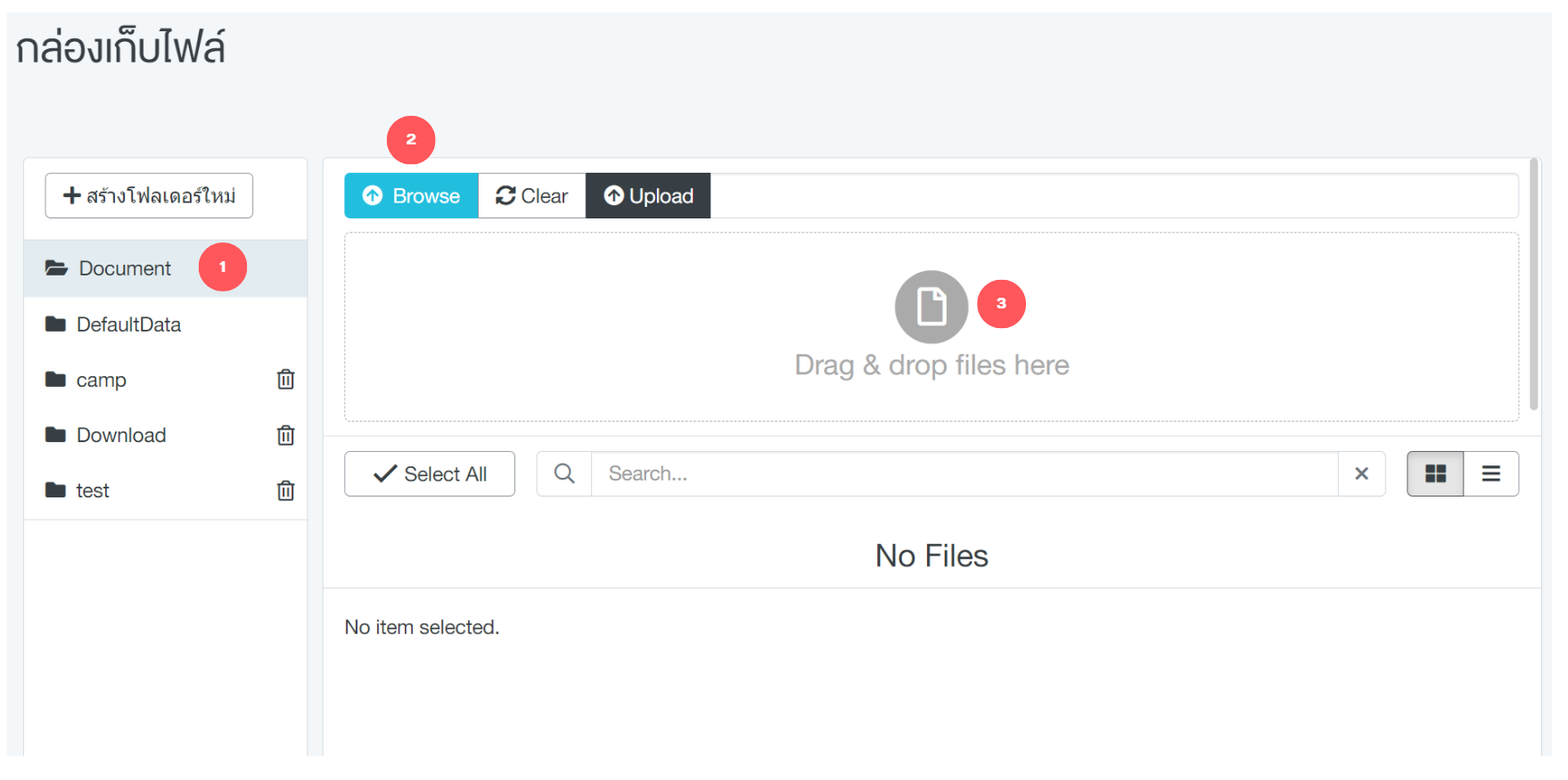Switch to grid view
The image size is (1568, 780).
1435,474
